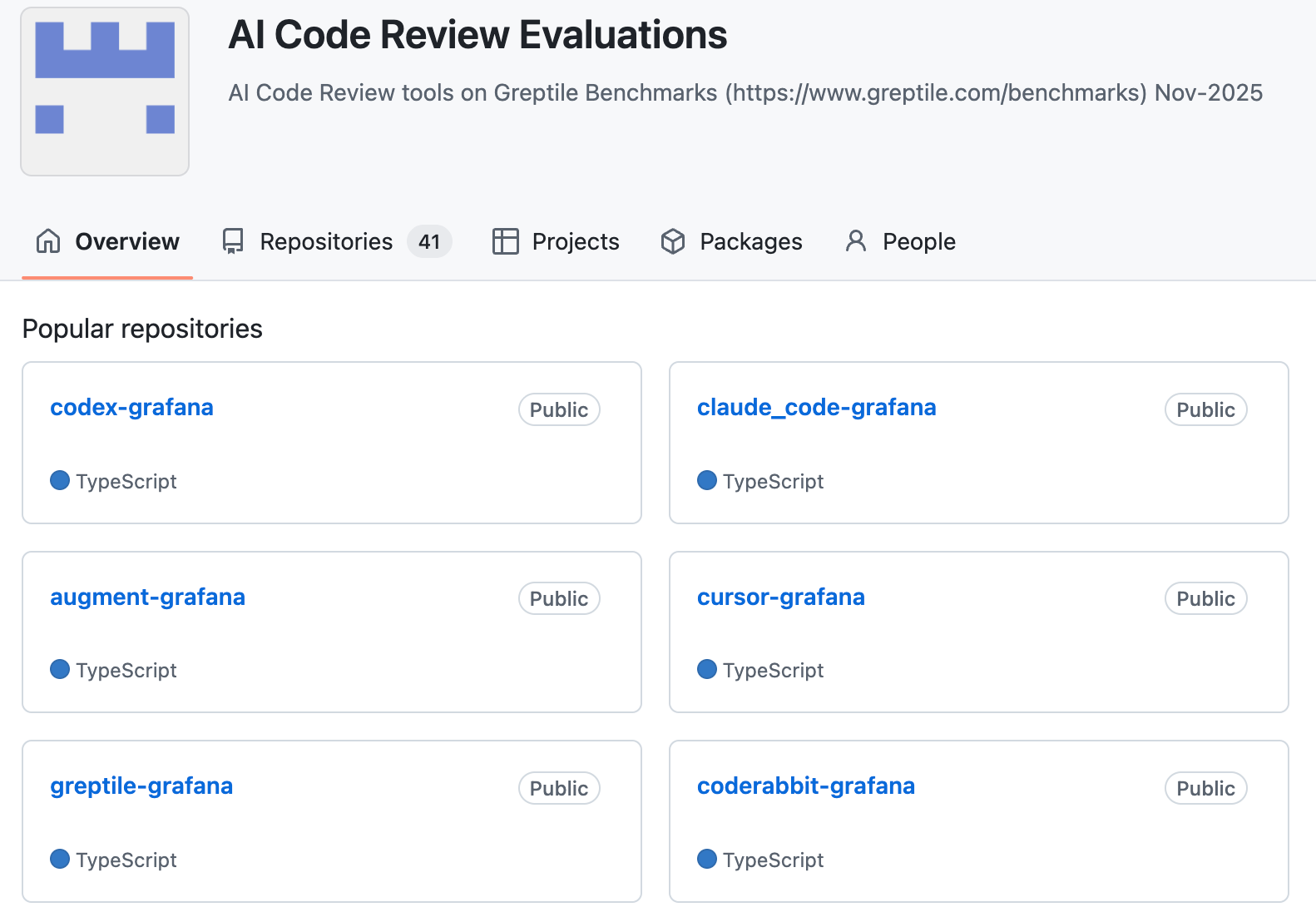
Task: View the People tab
Action: pyautogui.click(x=918, y=241)
